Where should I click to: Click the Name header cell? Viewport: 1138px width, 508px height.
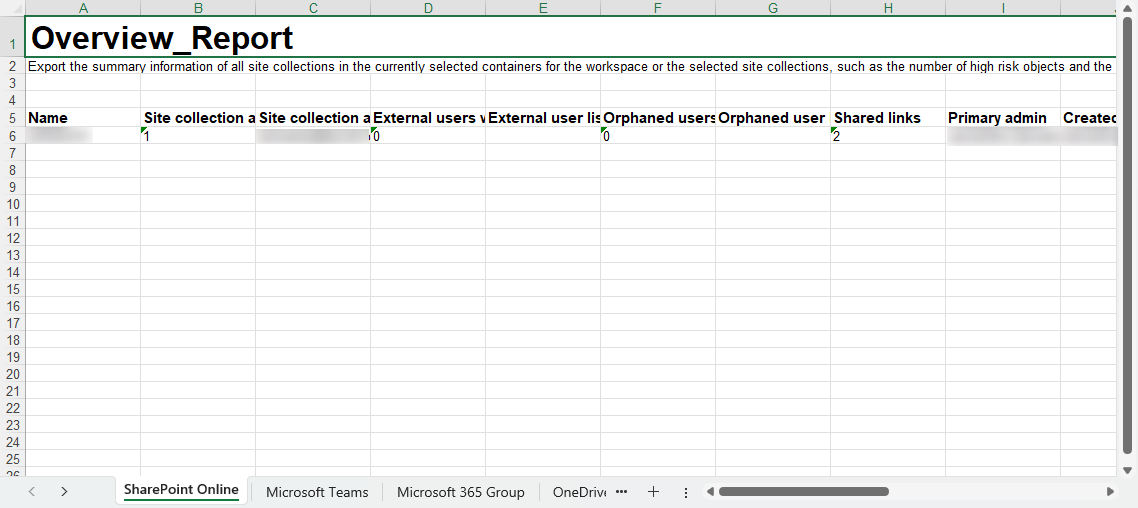[83, 118]
